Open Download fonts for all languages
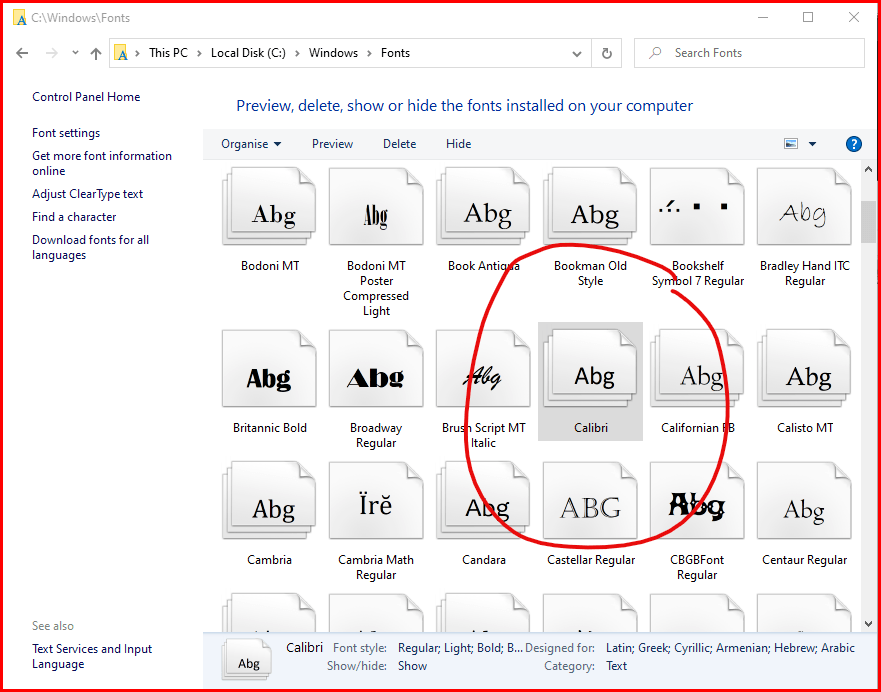This screenshot has height=692, width=881. [90, 248]
